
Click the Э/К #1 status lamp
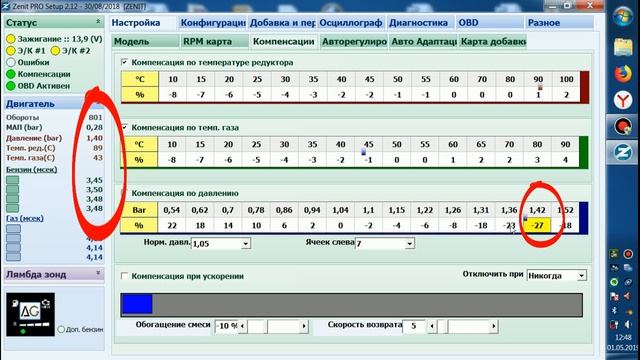click(x=11, y=51)
